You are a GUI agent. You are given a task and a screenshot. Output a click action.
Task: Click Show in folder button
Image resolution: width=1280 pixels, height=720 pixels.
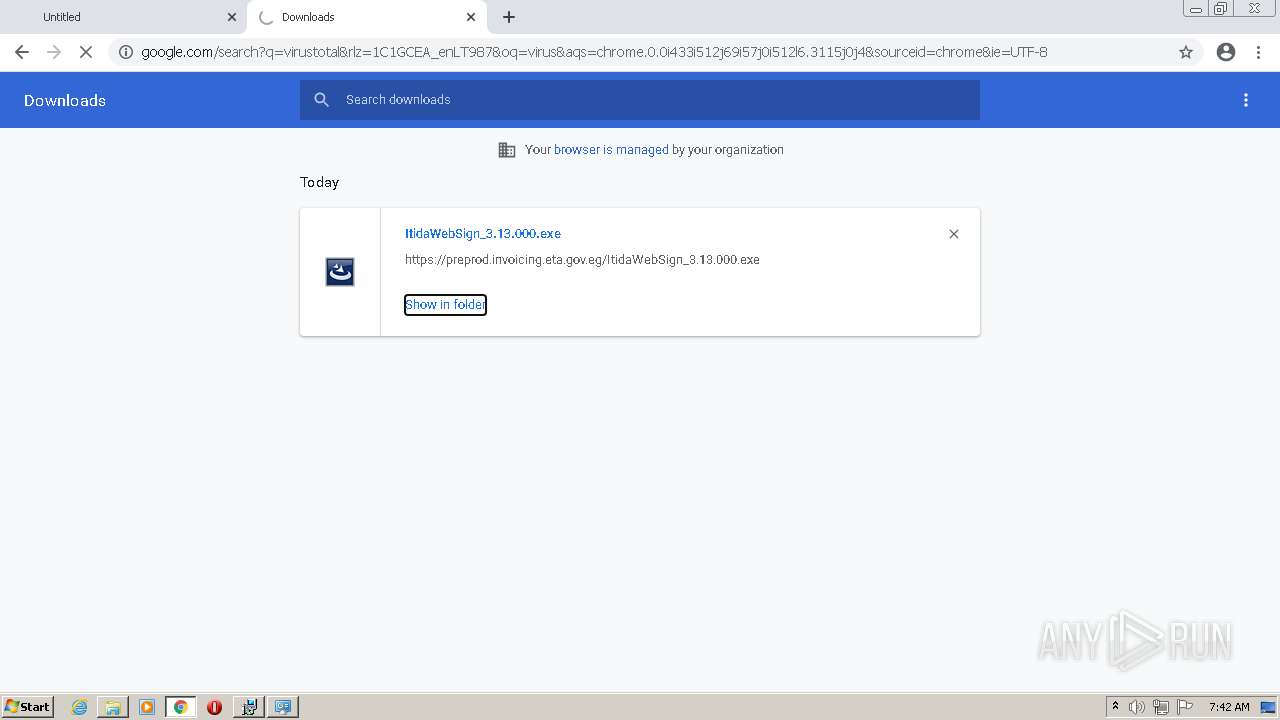tap(445, 305)
